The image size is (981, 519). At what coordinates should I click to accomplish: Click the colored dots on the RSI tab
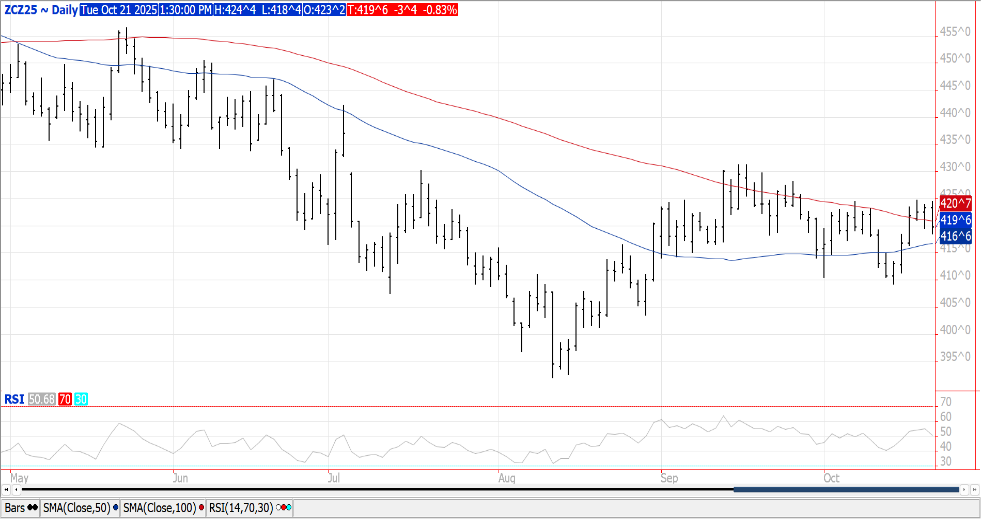coord(285,509)
